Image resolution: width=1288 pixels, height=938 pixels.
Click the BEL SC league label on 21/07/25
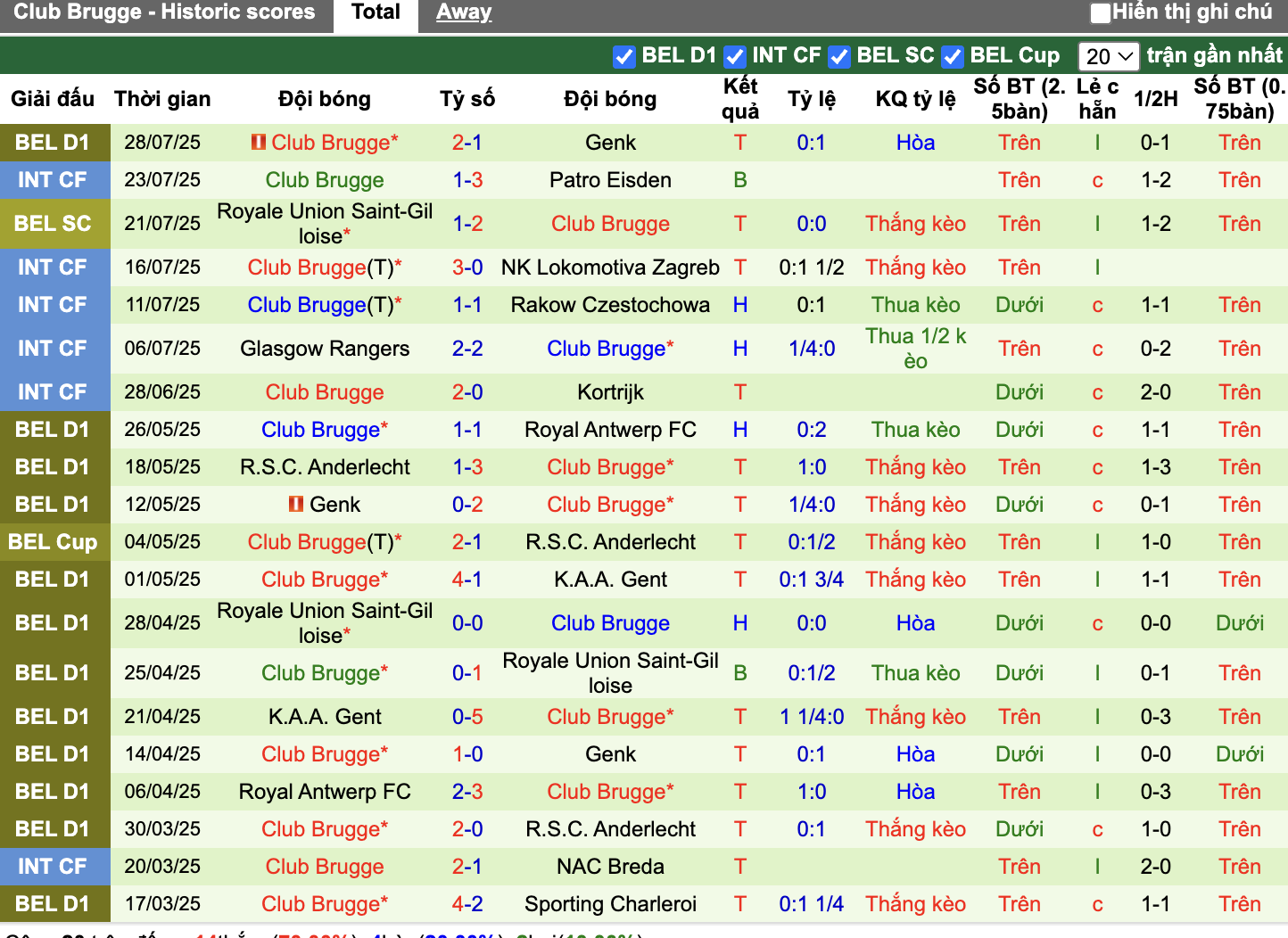(x=53, y=224)
